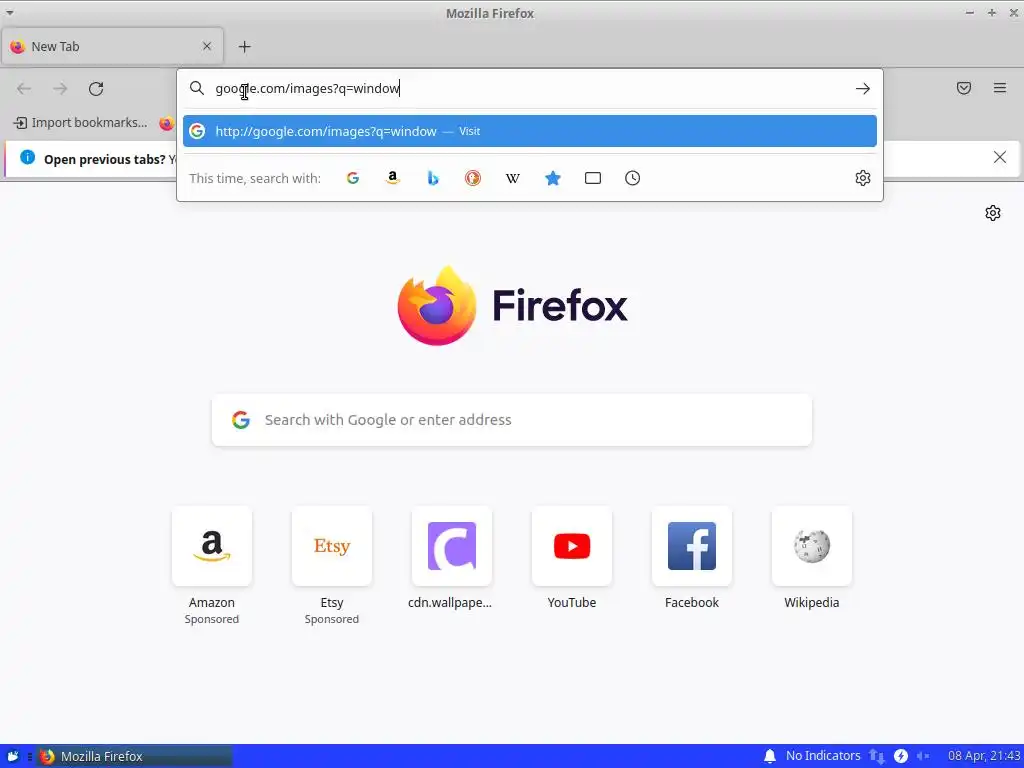
Task: Open the network connections tray icon
Action: [876, 756]
